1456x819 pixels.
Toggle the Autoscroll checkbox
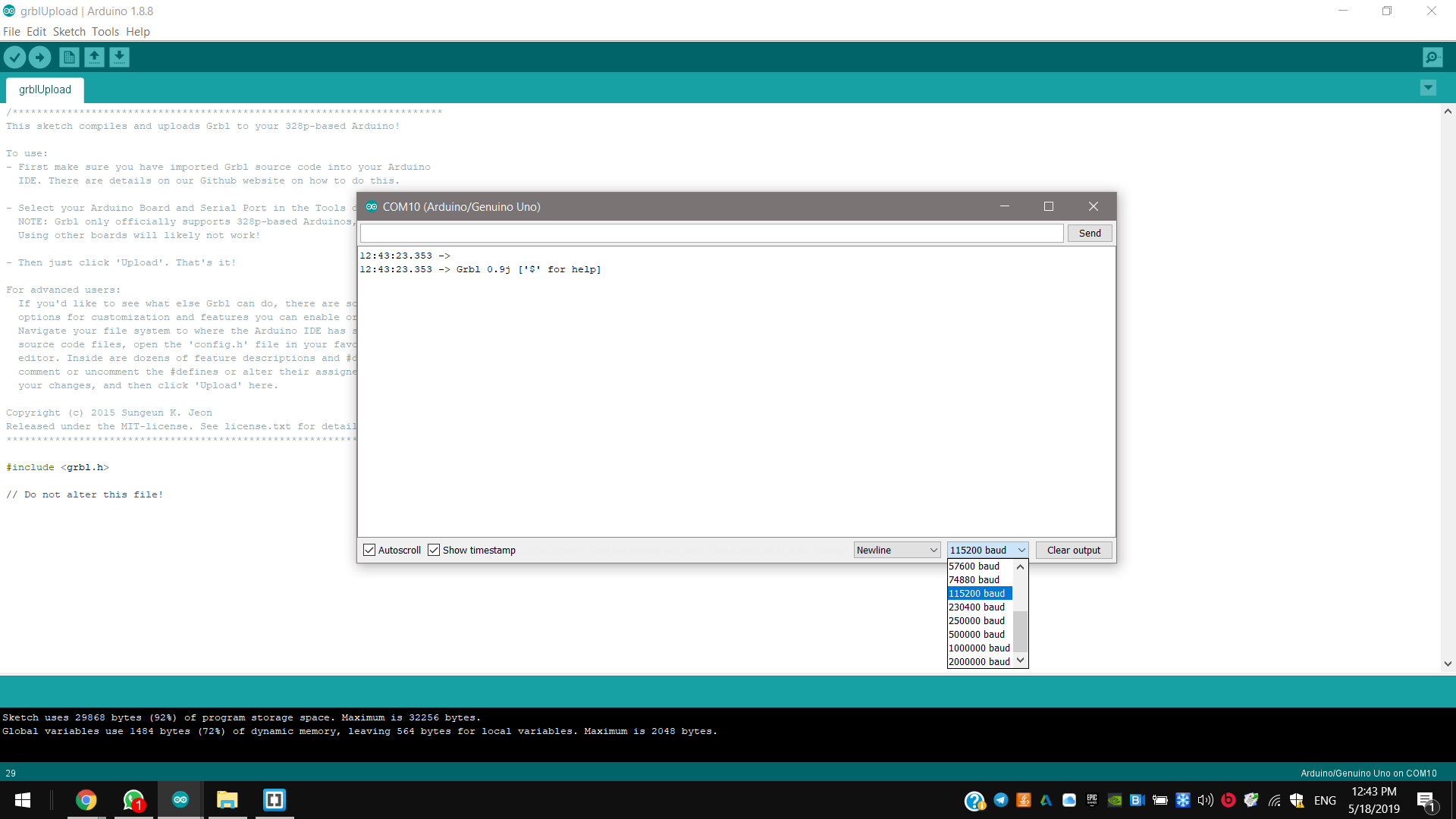pos(369,550)
